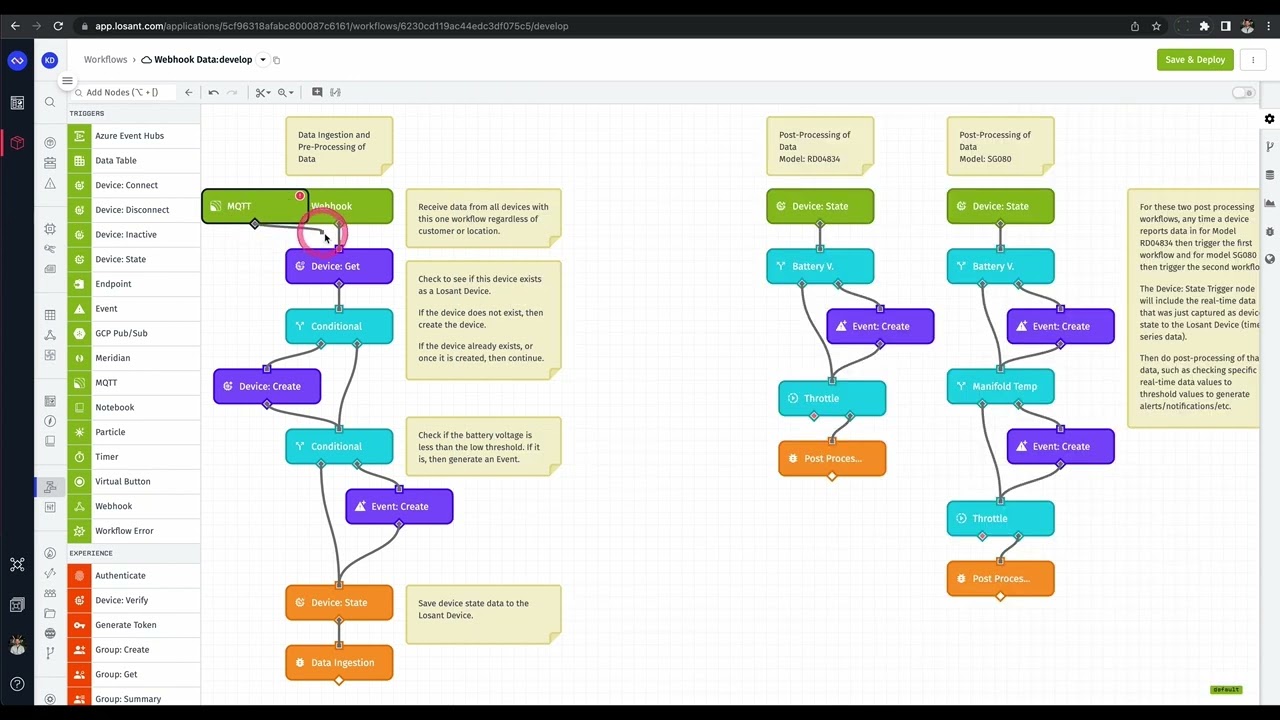Select Device: Disconnect trigger in palette

(x=134, y=210)
